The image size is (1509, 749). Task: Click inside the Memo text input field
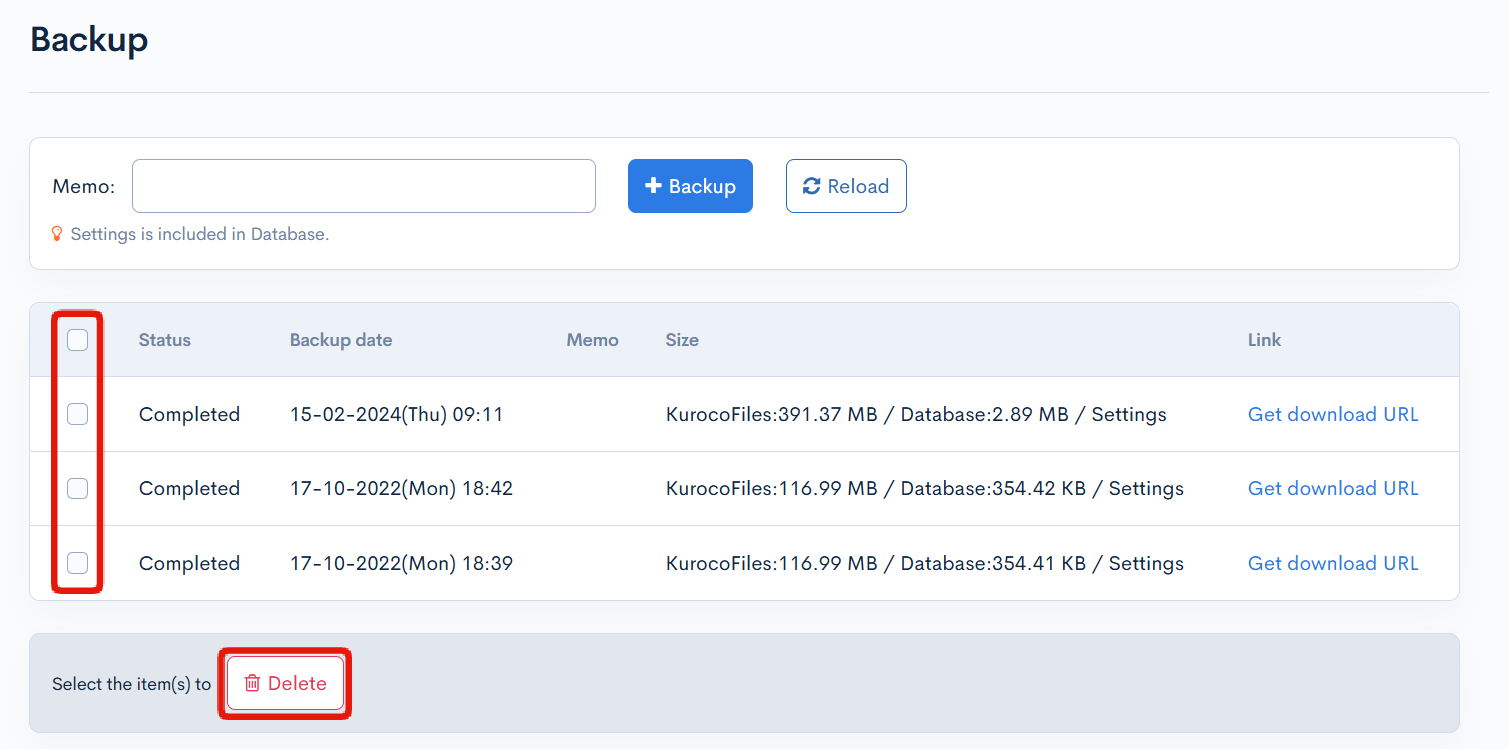(363, 185)
